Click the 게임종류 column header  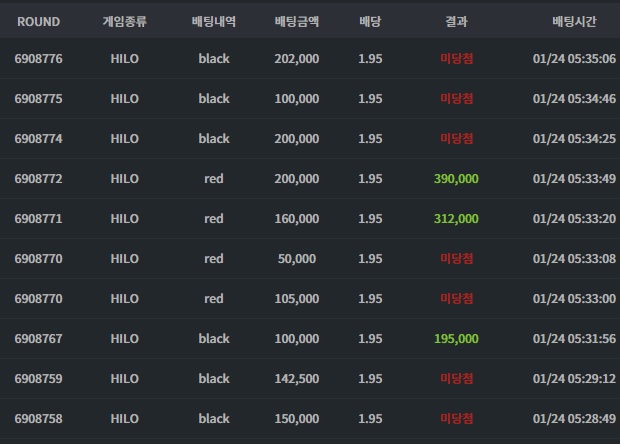click(x=125, y=21)
